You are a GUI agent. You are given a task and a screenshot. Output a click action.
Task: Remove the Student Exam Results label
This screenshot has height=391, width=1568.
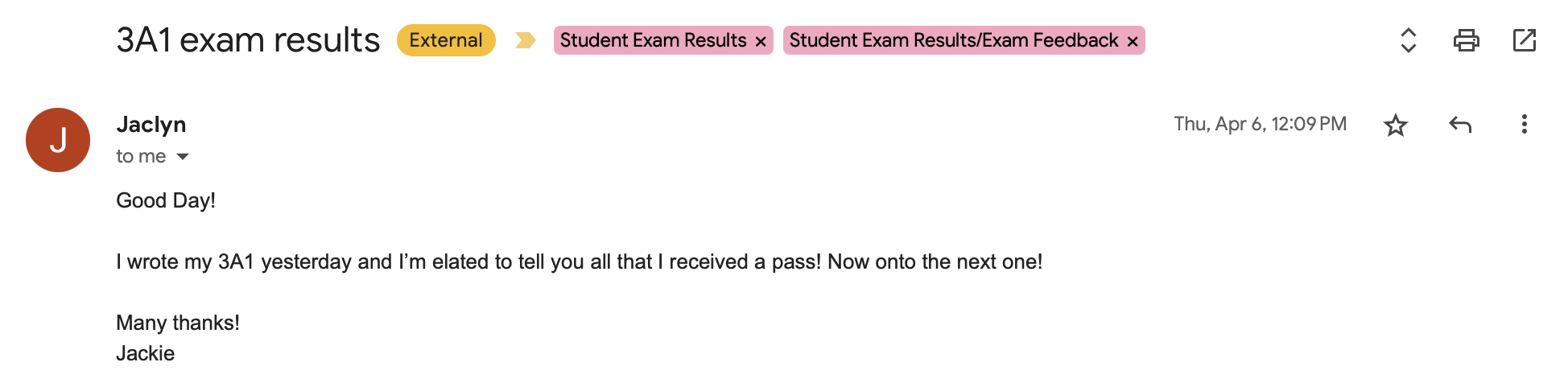(761, 41)
